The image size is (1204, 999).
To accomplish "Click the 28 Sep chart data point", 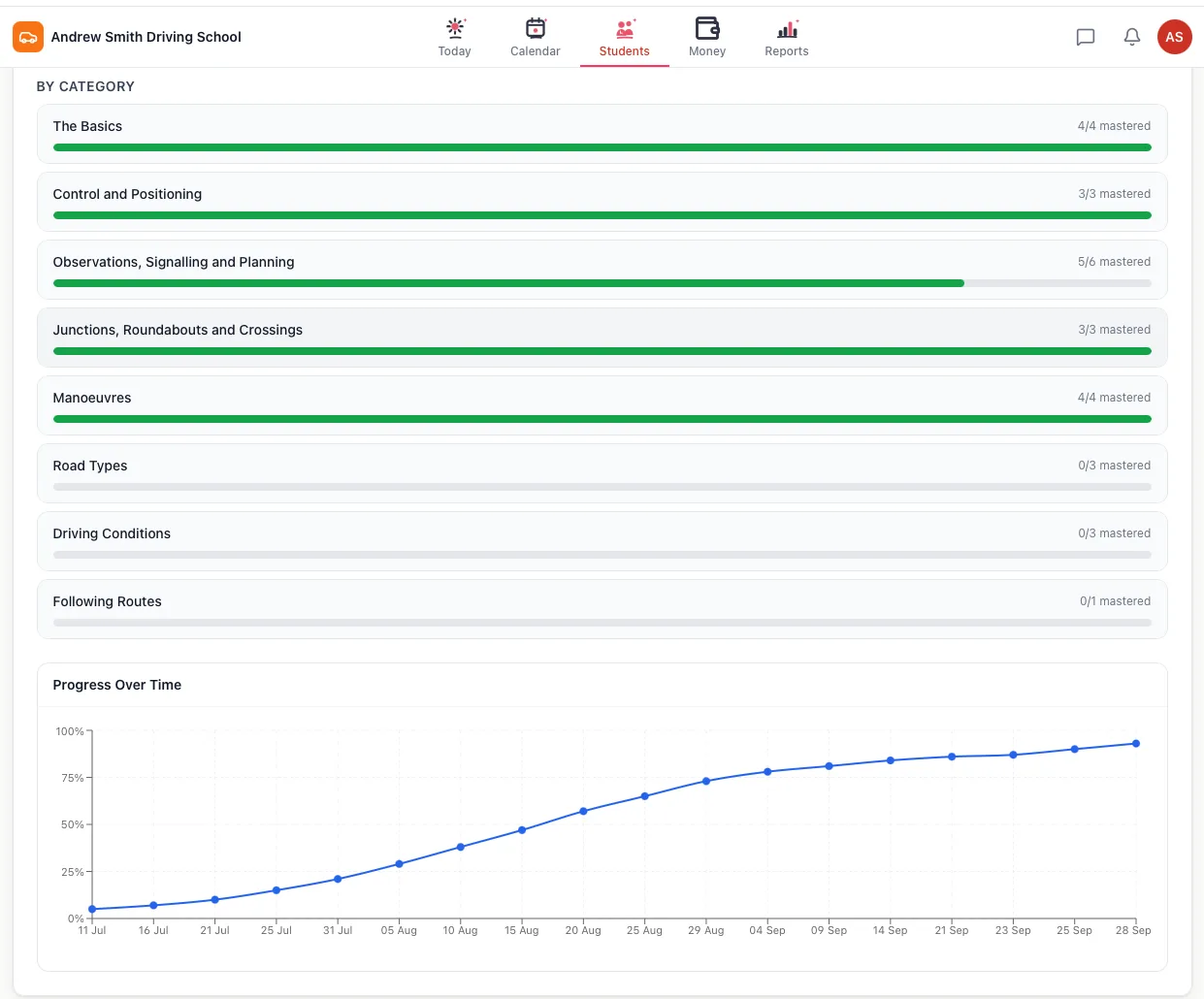I will coord(1136,744).
